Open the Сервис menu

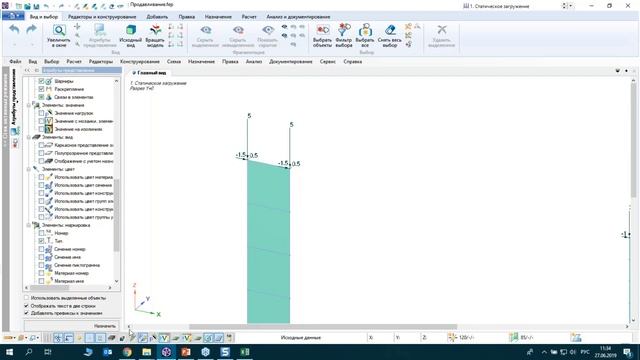(x=328, y=62)
